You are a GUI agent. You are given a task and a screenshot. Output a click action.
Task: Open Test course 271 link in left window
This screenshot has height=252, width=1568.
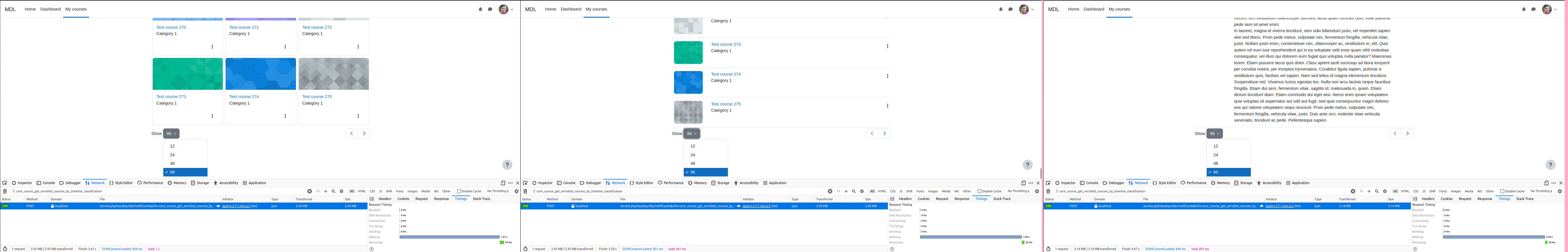click(244, 27)
